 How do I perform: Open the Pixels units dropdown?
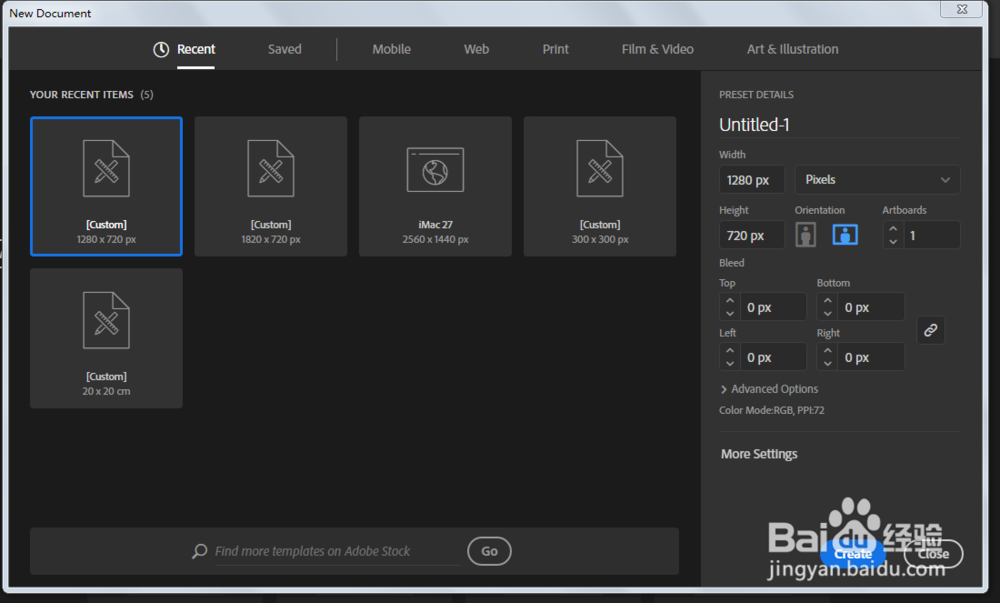point(878,180)
